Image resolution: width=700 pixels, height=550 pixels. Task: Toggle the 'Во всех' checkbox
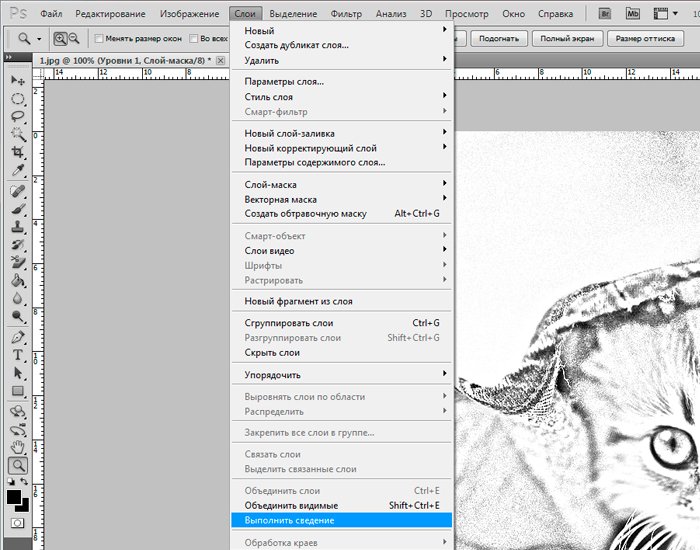[192, 39]
